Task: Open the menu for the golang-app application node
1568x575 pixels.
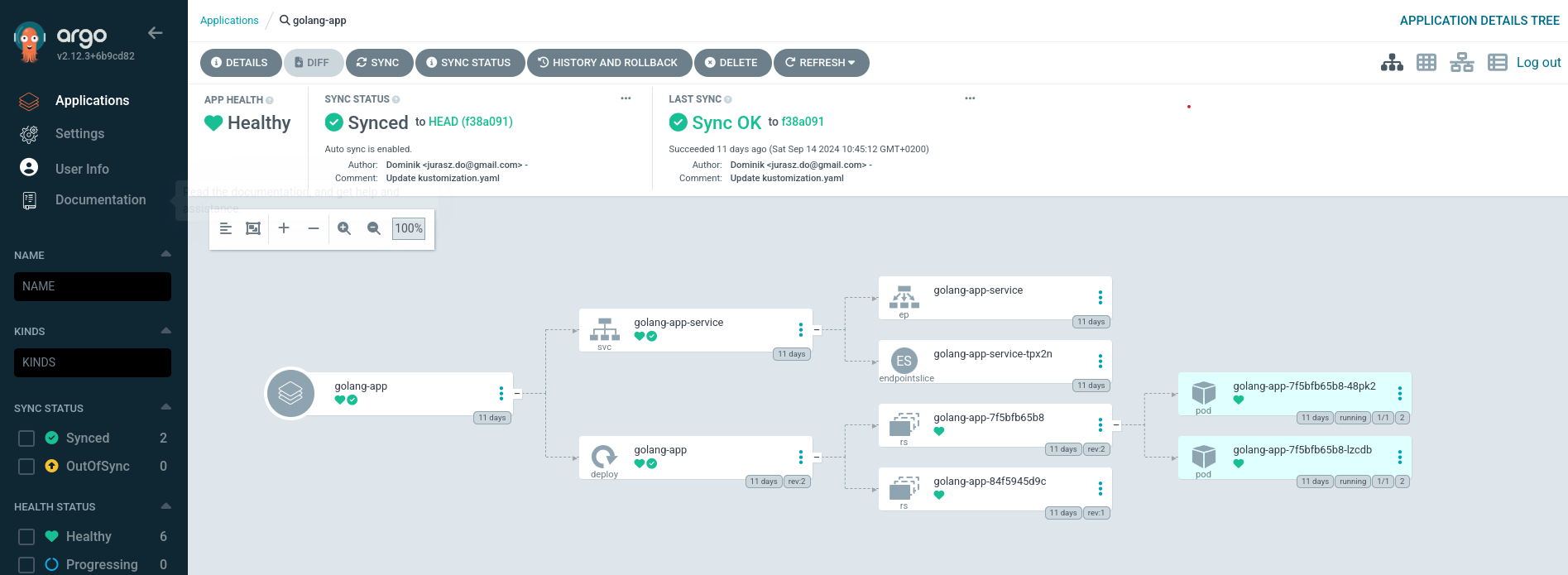Action: pos(501,394)
